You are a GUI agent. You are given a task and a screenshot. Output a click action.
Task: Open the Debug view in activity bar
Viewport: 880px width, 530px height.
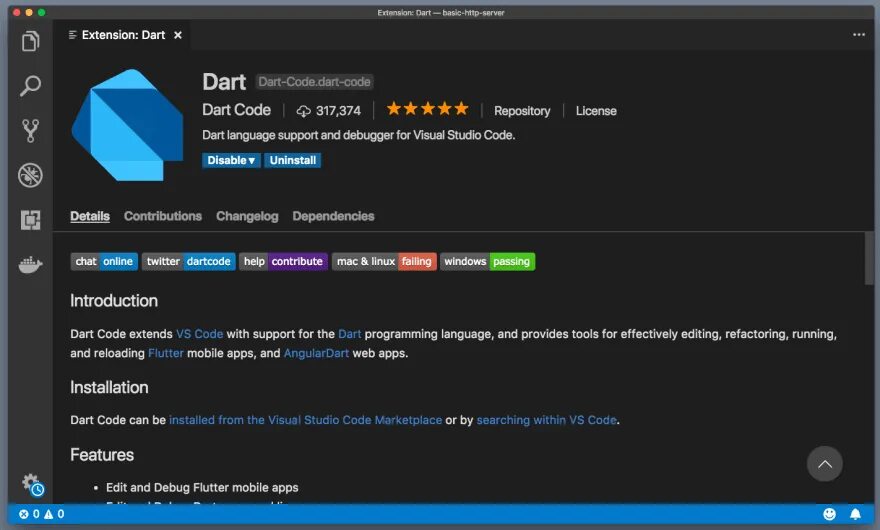(30, 175)
